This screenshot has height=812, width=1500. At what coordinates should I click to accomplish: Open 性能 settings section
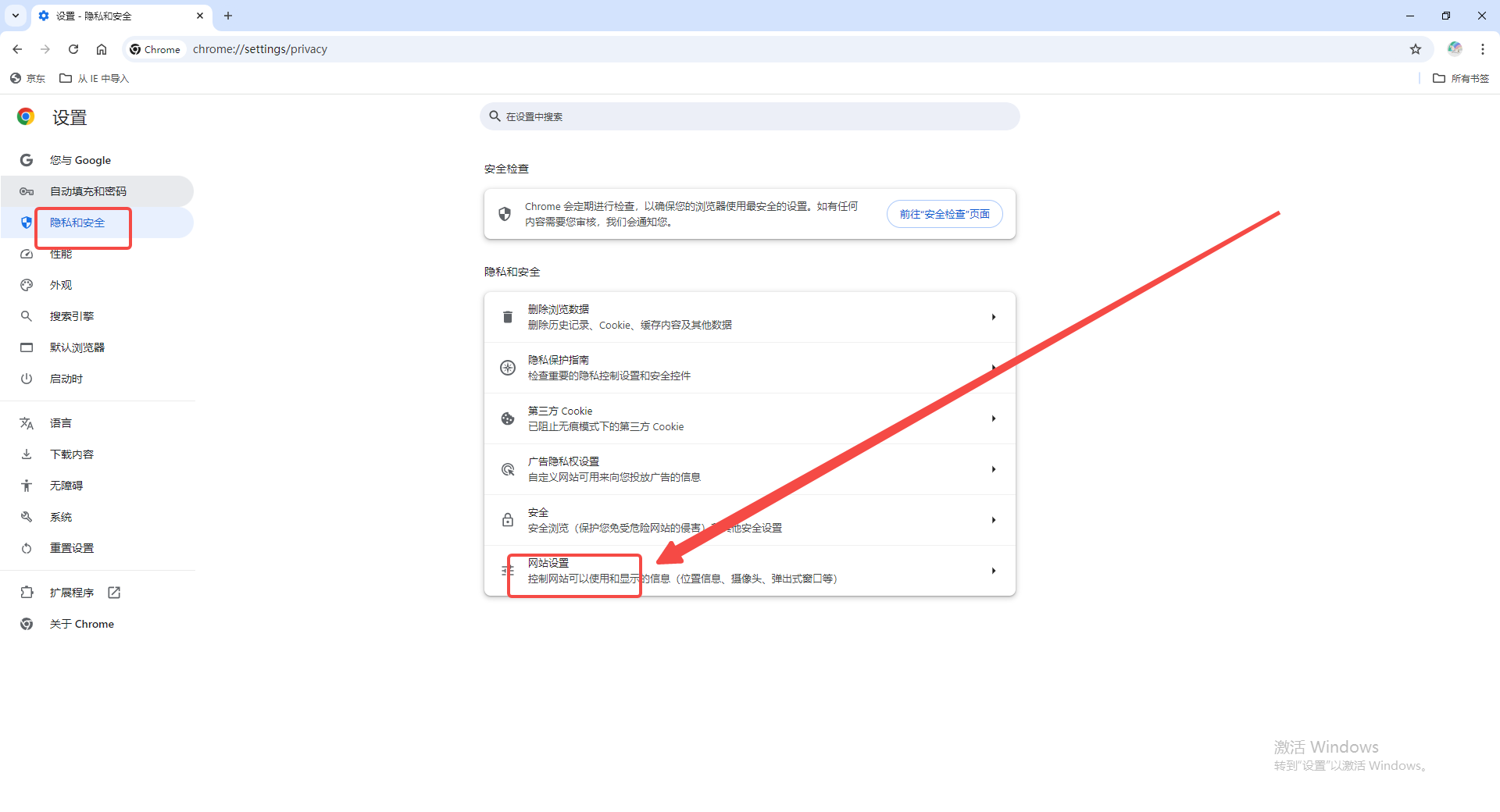(97, 254)
